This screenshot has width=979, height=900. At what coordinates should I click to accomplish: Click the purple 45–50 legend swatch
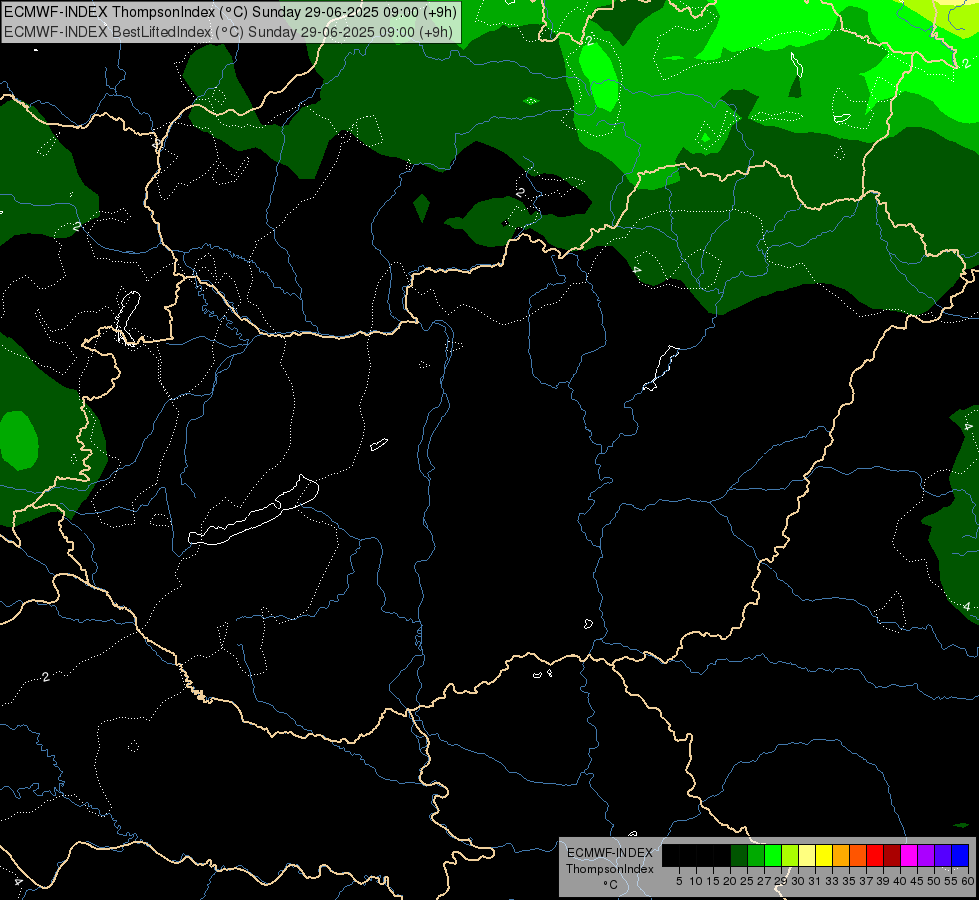926,855
